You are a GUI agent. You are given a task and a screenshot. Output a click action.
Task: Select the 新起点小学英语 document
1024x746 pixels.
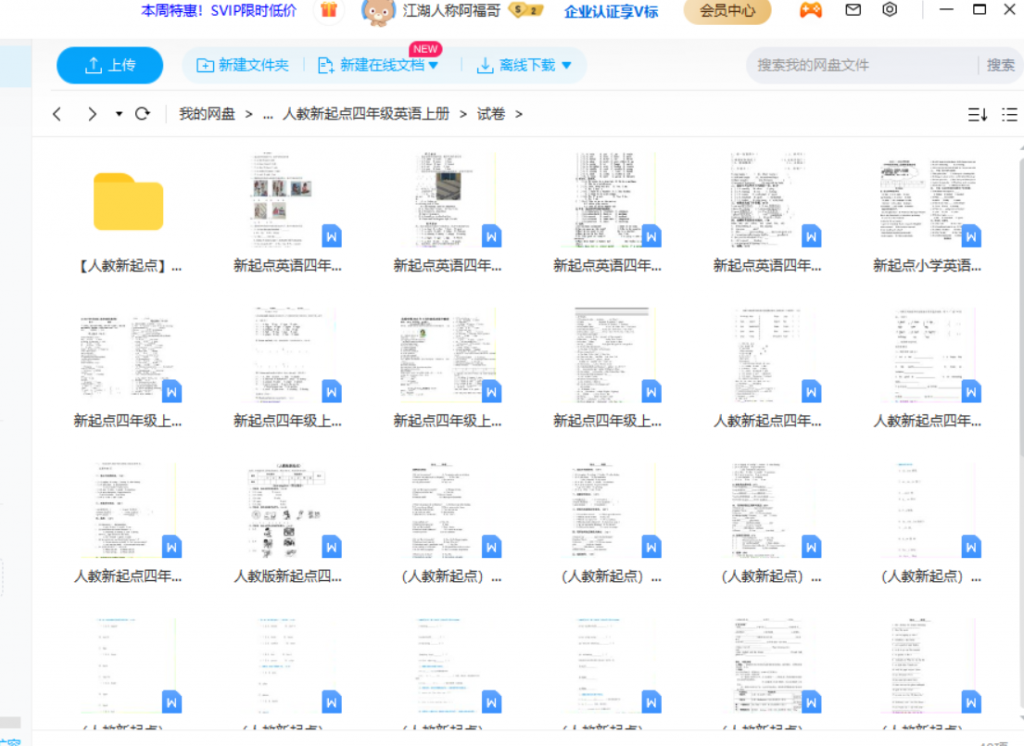(927, 213)
